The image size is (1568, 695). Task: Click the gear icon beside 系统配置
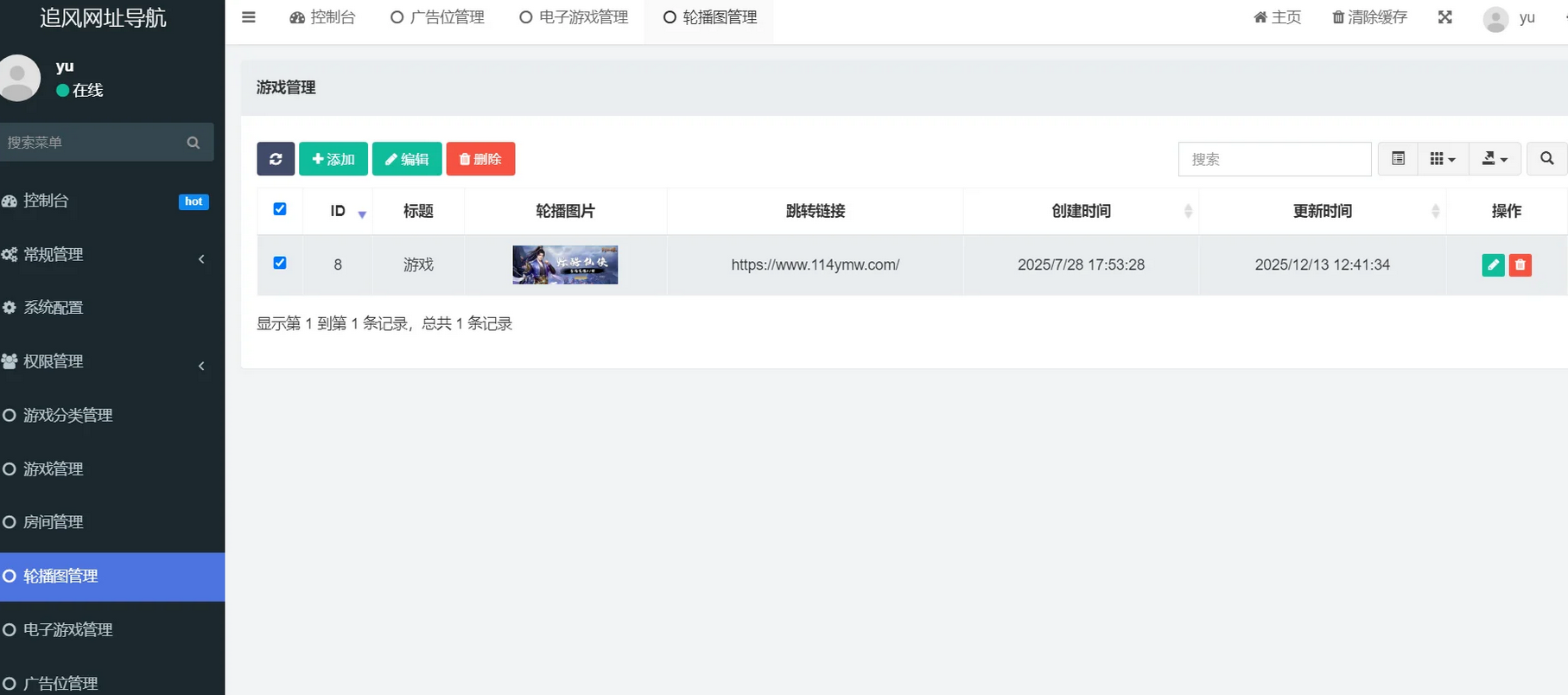pos(10,308)
